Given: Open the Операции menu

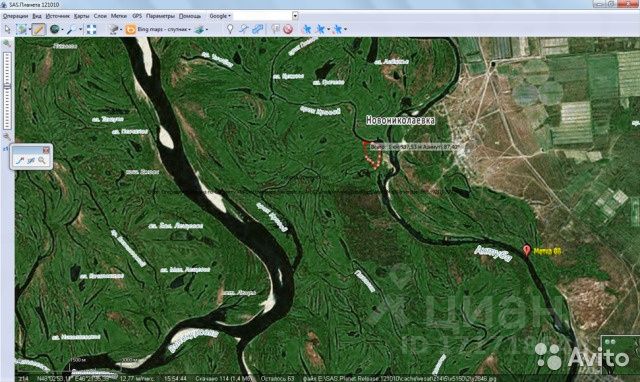Looking at the screenshot, I should 15,16.
